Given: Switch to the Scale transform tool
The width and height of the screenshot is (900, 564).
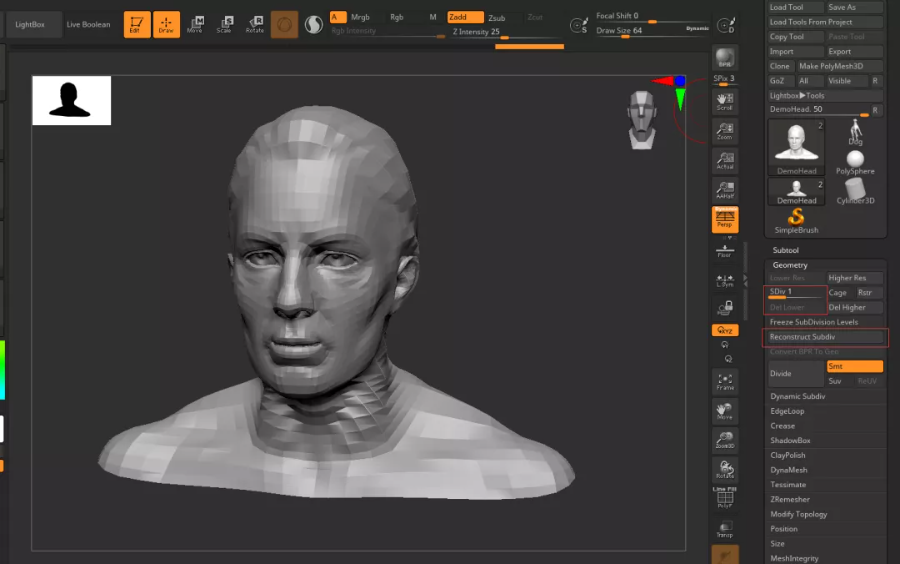Looking at the screenshot, I should [224, 25].
